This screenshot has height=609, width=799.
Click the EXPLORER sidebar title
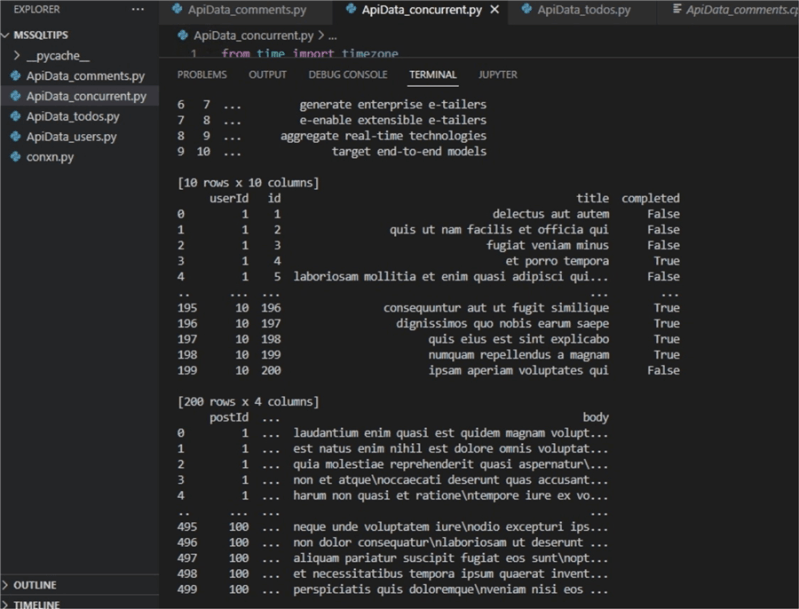37,9
